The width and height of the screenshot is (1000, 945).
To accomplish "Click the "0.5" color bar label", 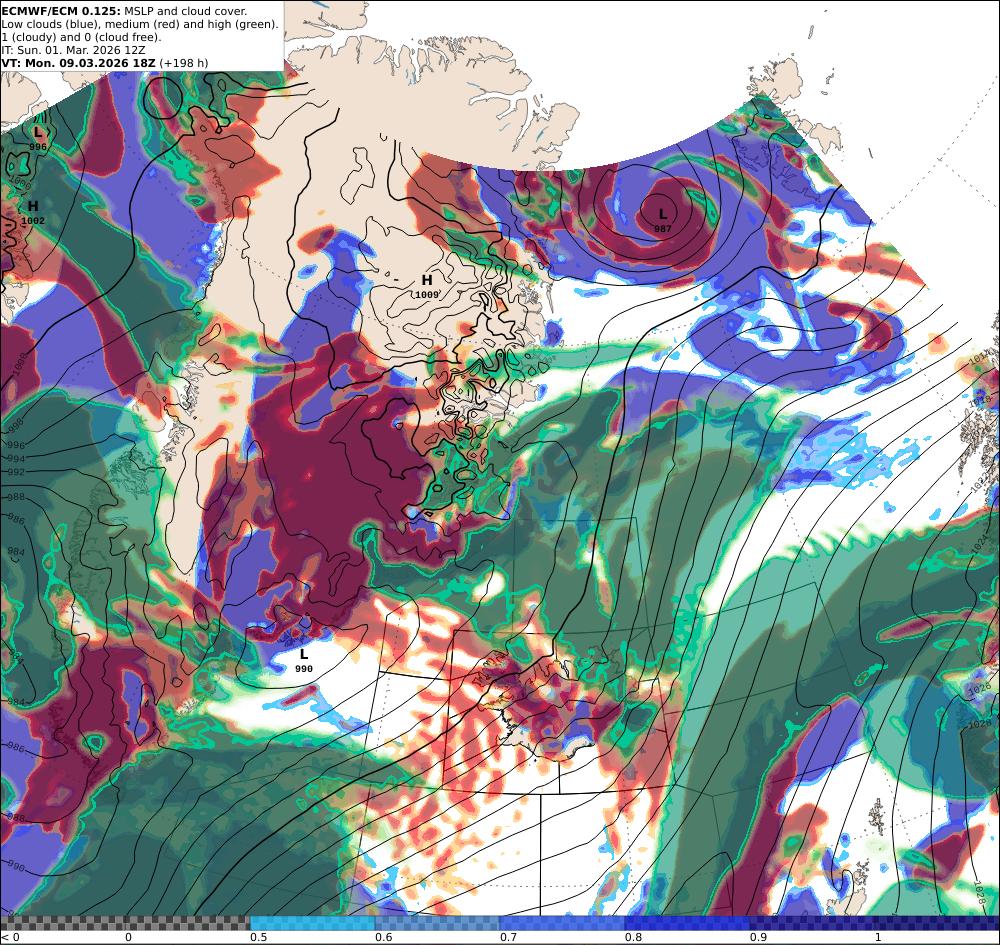I will 258,937.
